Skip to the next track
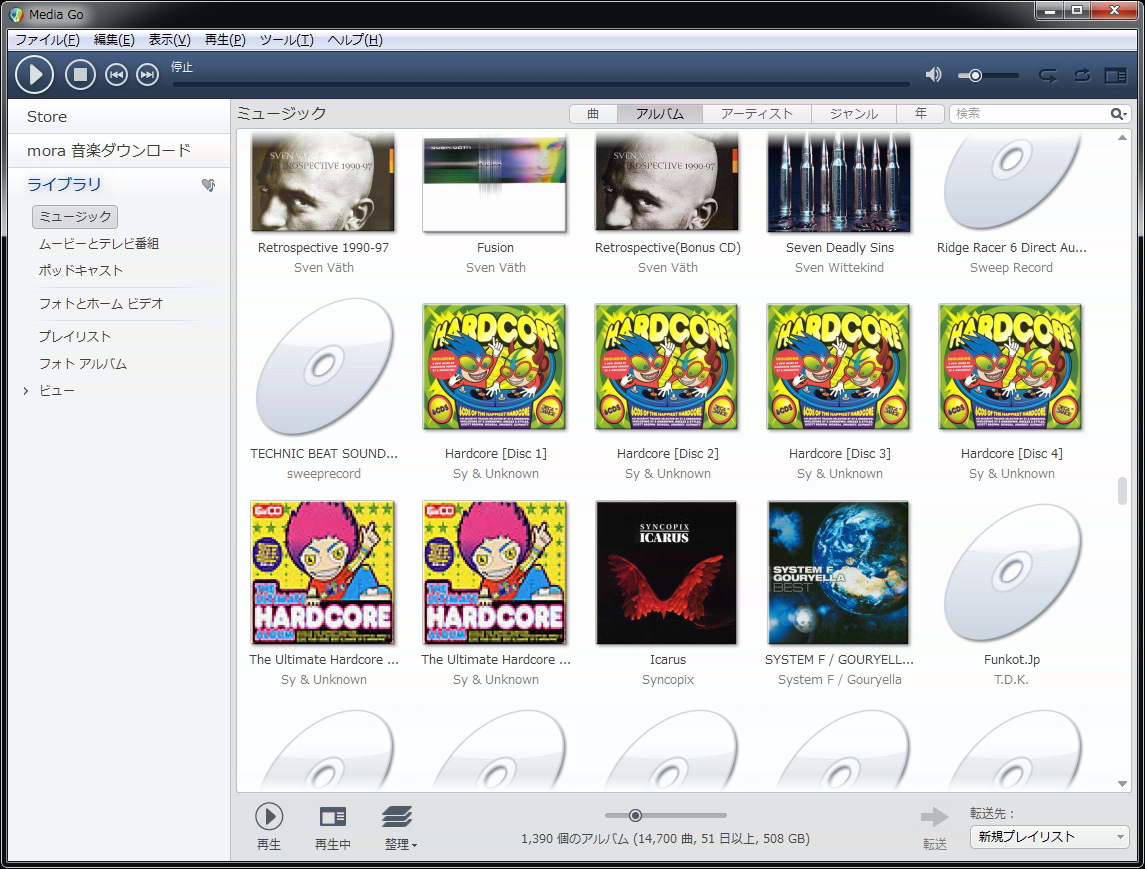 [x=148, y=74]
